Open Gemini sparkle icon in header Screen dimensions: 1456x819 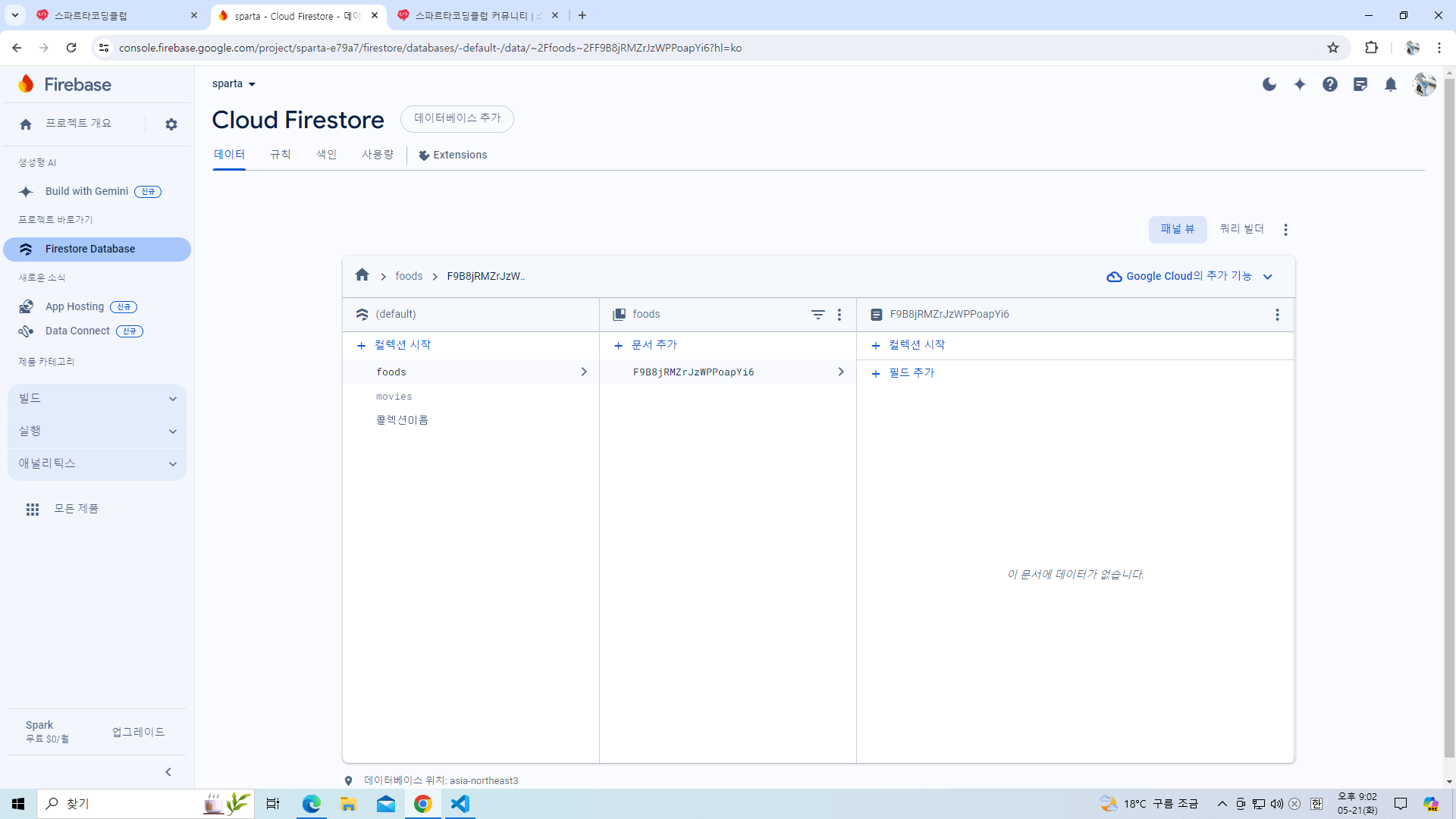1300,84
